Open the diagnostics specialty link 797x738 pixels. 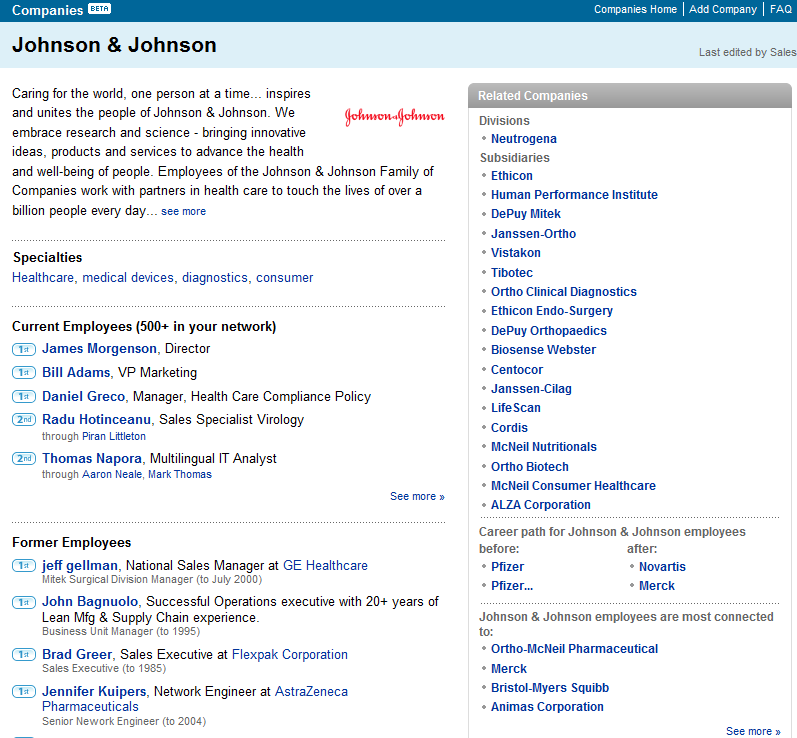pyautogui.click(x=215, y=278)
